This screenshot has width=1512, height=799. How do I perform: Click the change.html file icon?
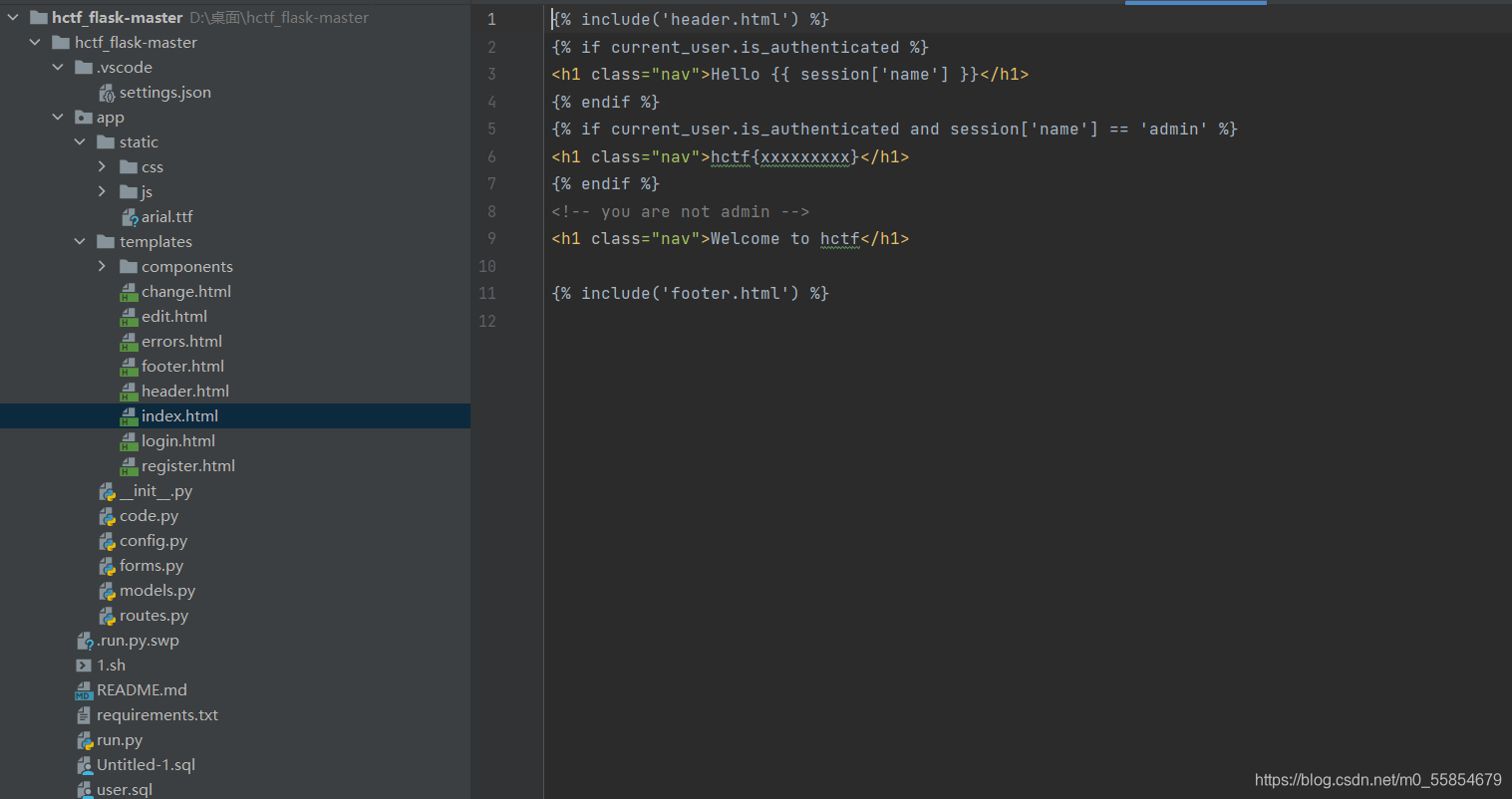pos(129,292)
